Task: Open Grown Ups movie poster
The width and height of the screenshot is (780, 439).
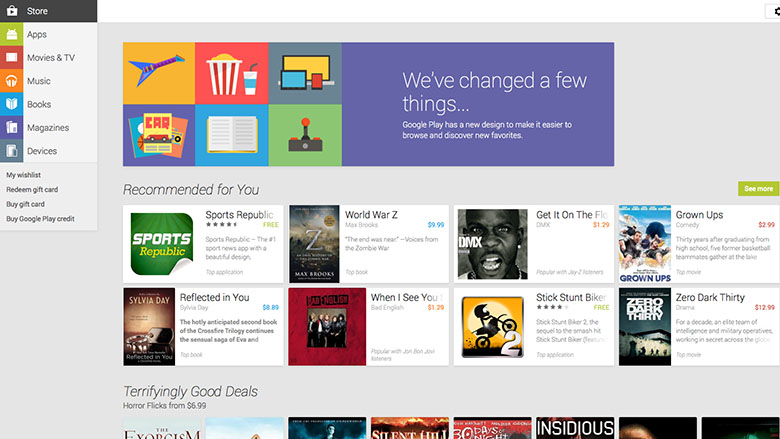Action: (645, 244)
